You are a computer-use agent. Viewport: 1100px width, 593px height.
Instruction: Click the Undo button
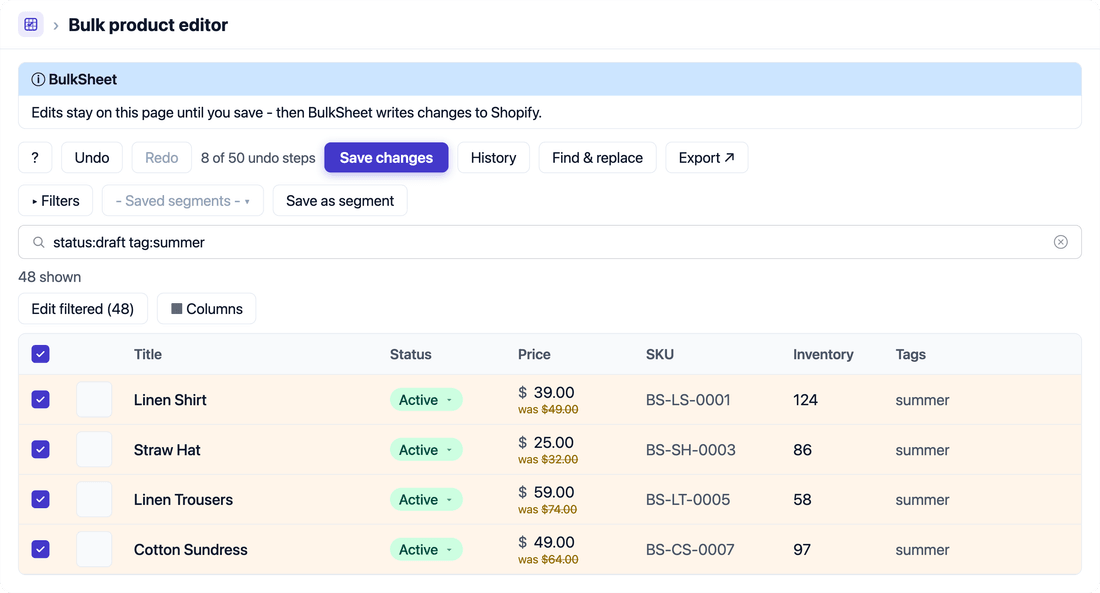pos(92,158)
